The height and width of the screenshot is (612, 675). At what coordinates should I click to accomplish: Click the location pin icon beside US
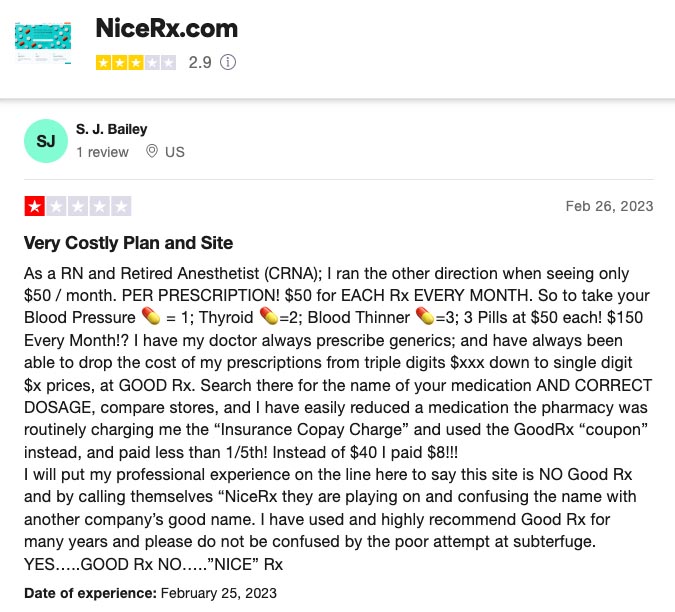pyautogui.click(x=152, y=152)
